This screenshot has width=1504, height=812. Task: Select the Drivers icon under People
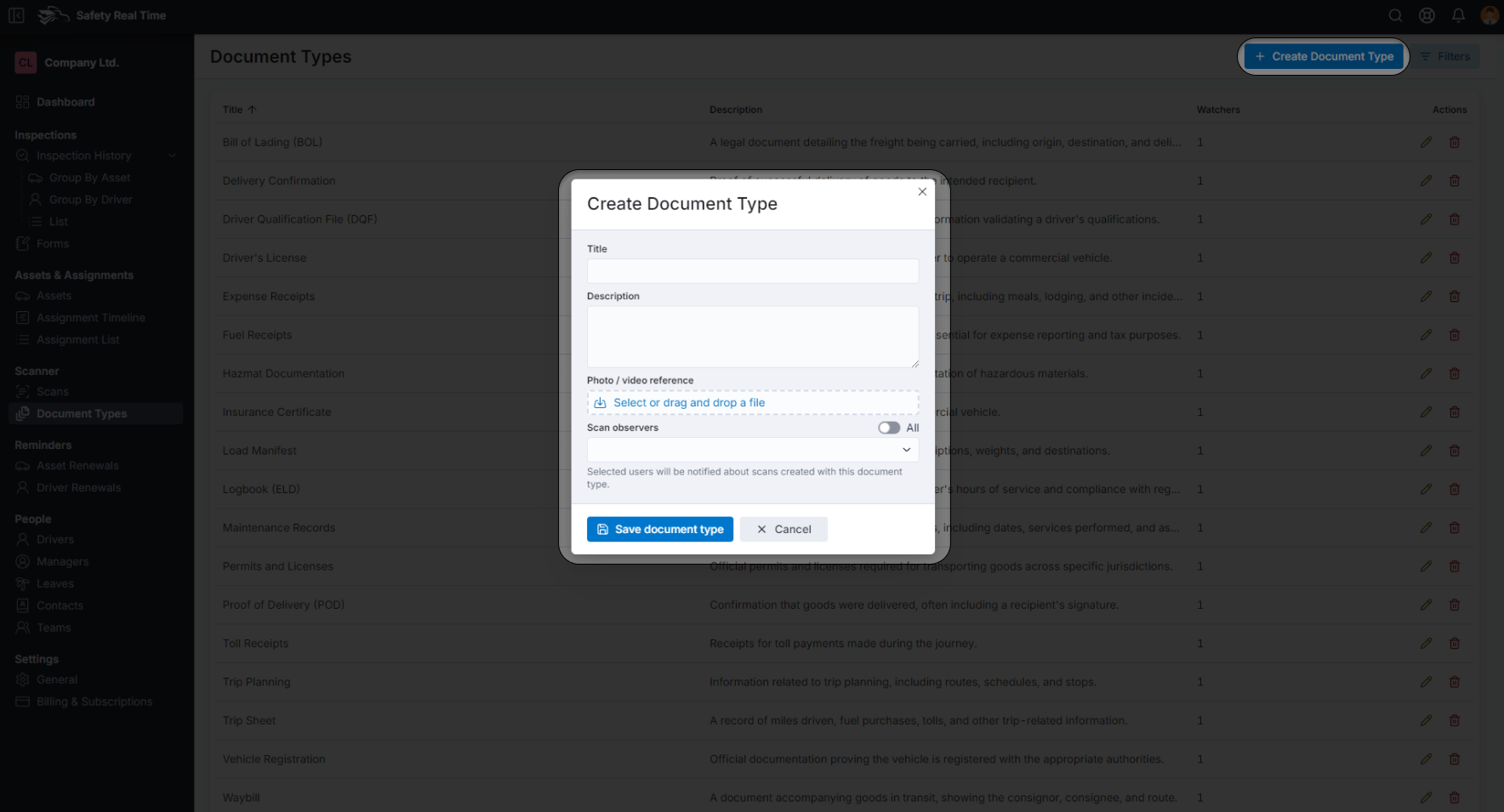(x=23, y=539)
